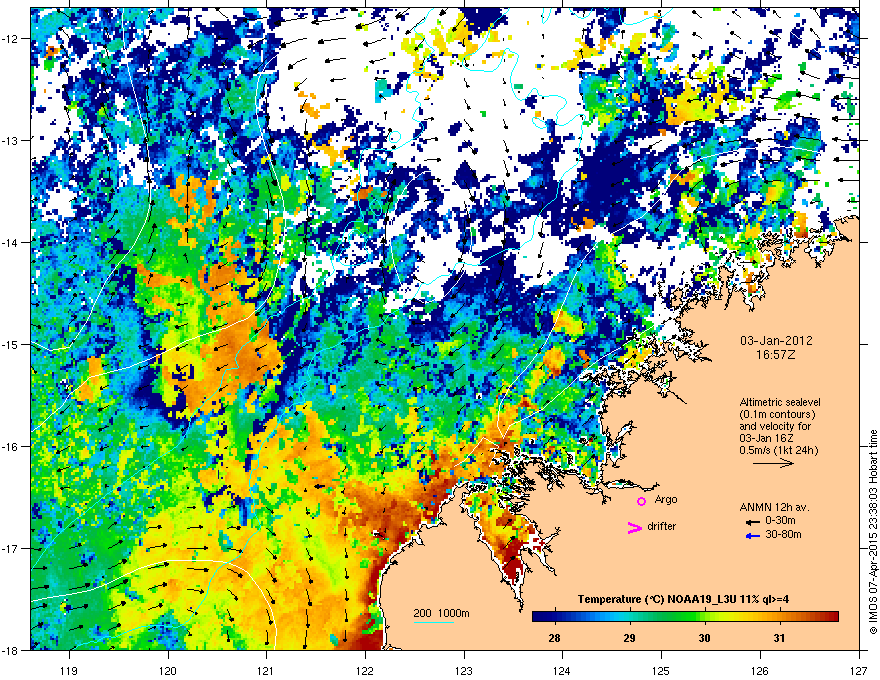
Task: Click the cyan bathymetry legend line
Action: coord(433,623)
